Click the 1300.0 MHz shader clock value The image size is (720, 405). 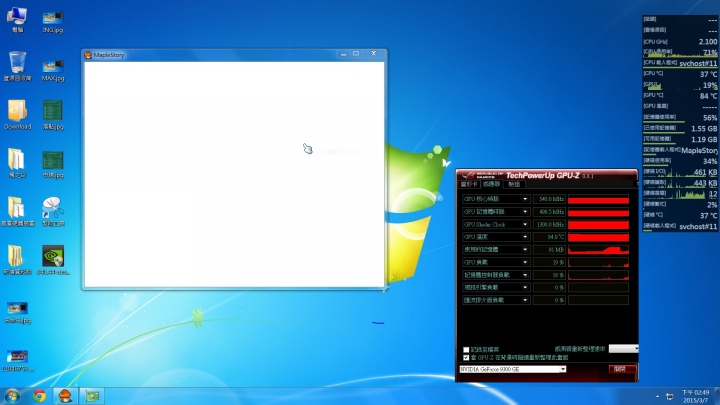point(549,225)
